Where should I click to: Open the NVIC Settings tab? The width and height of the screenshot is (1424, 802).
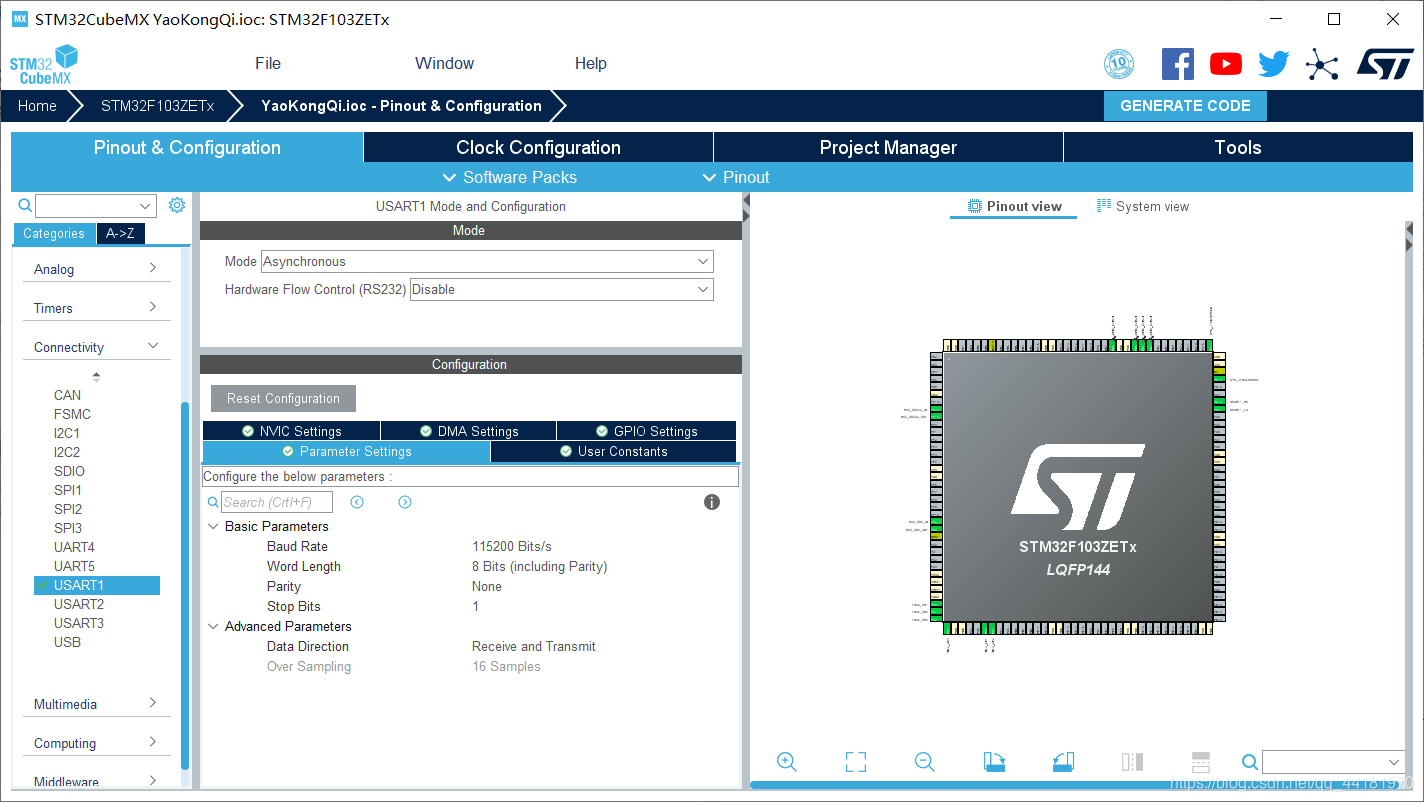pos(291,431)
